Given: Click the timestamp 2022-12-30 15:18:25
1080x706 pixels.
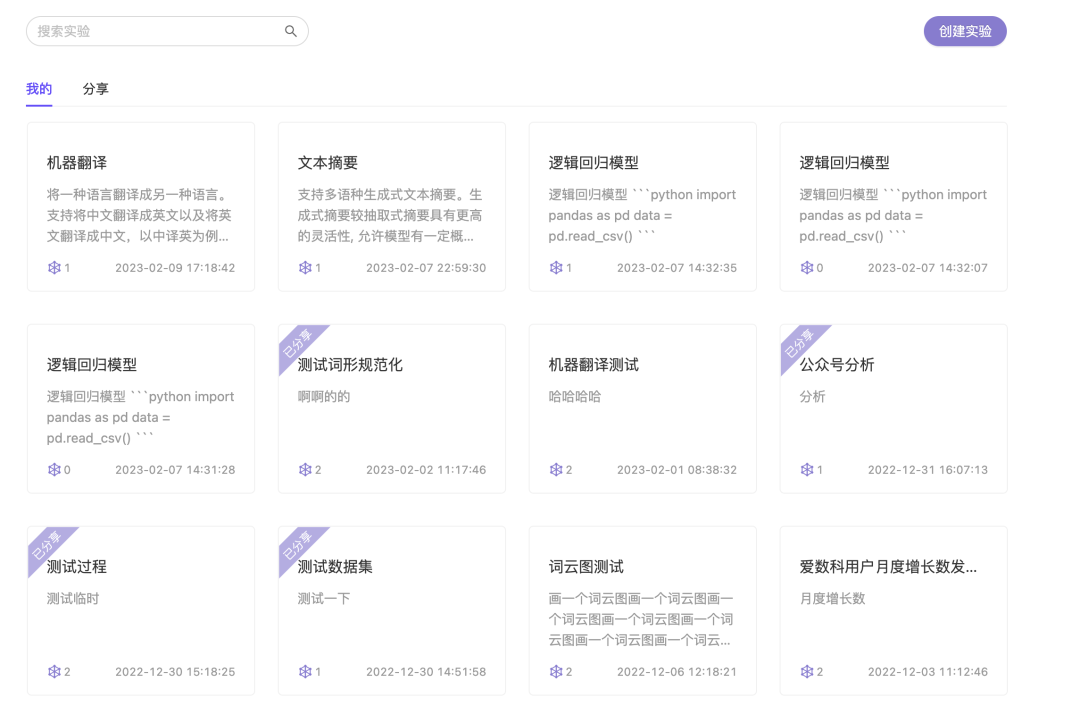Looking at the screenshot, I should (175, 671).
